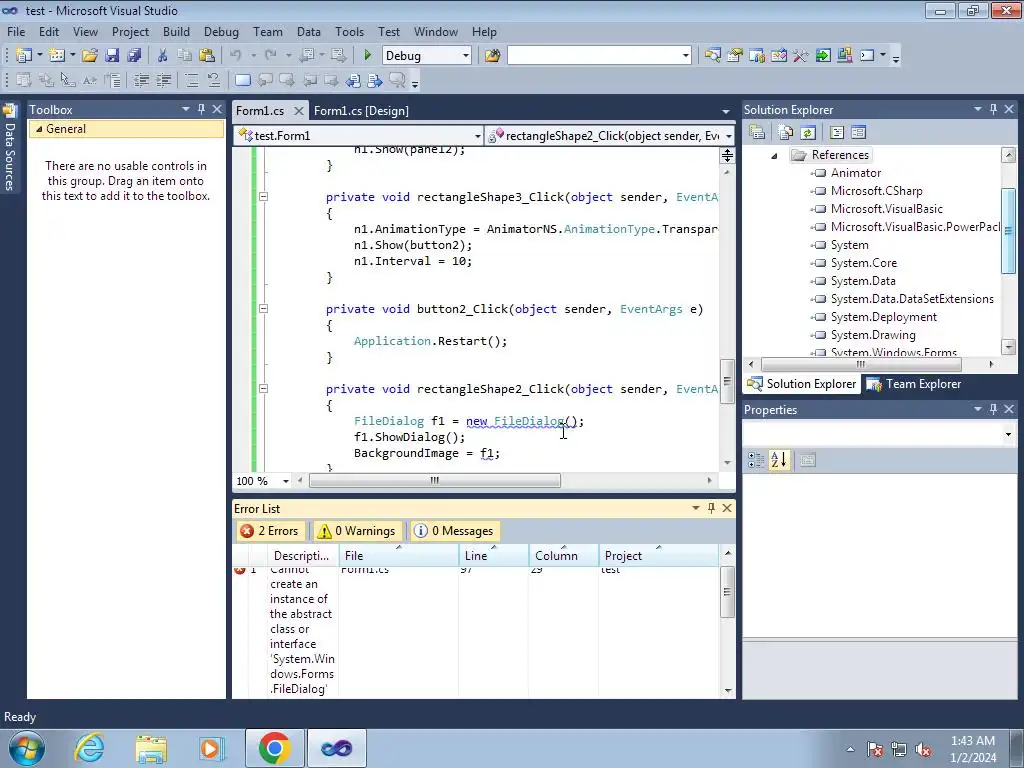Toggle the 0 Messages filter button

454,531
